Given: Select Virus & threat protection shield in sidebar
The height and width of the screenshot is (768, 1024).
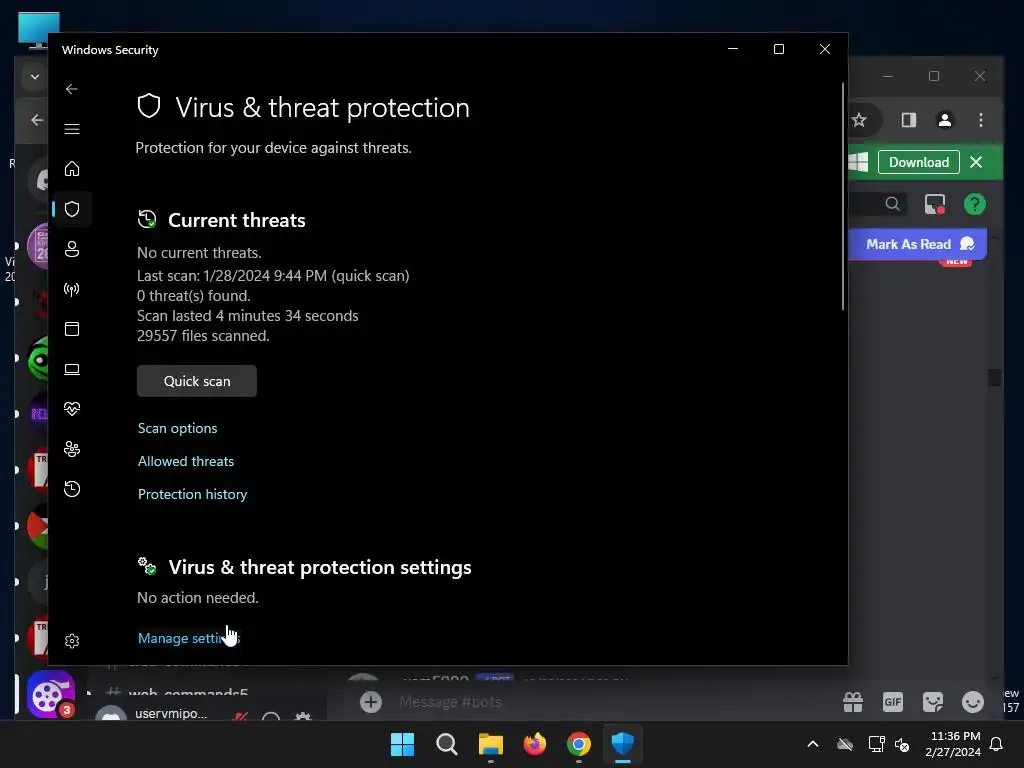Looking at the screenshot, I should [x=72, y=209].
